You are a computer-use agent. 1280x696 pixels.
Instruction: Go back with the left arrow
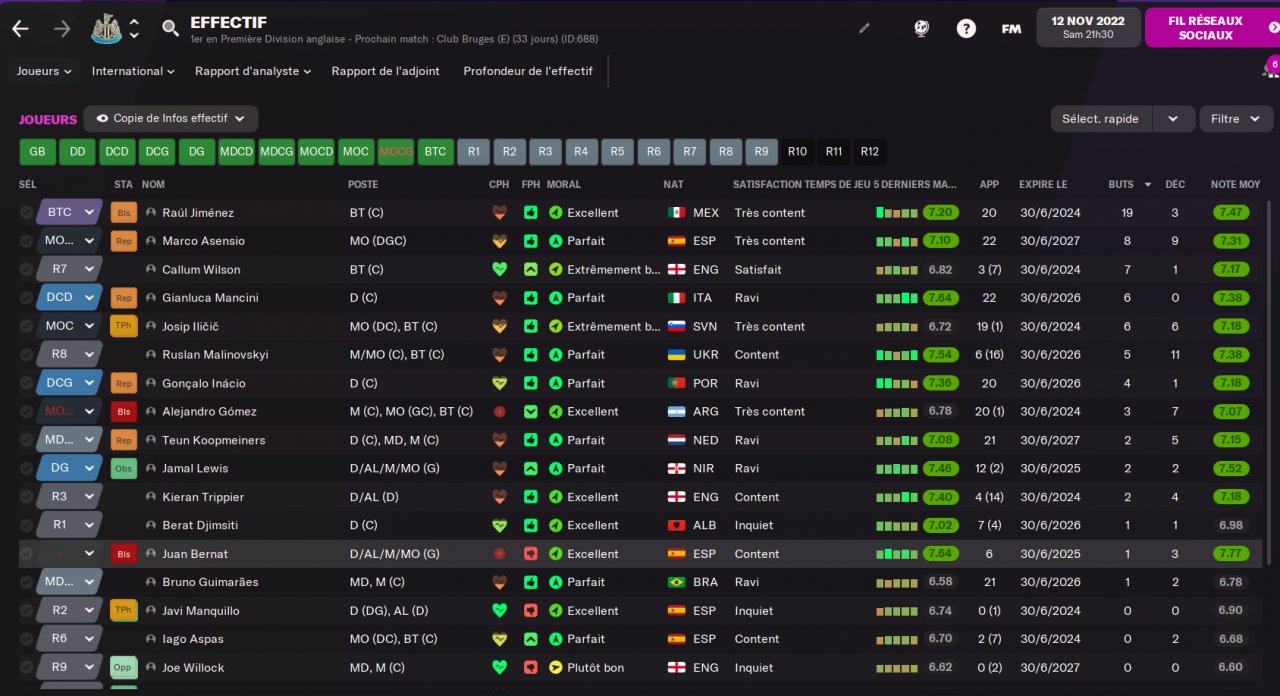click(x=20, y=28)
